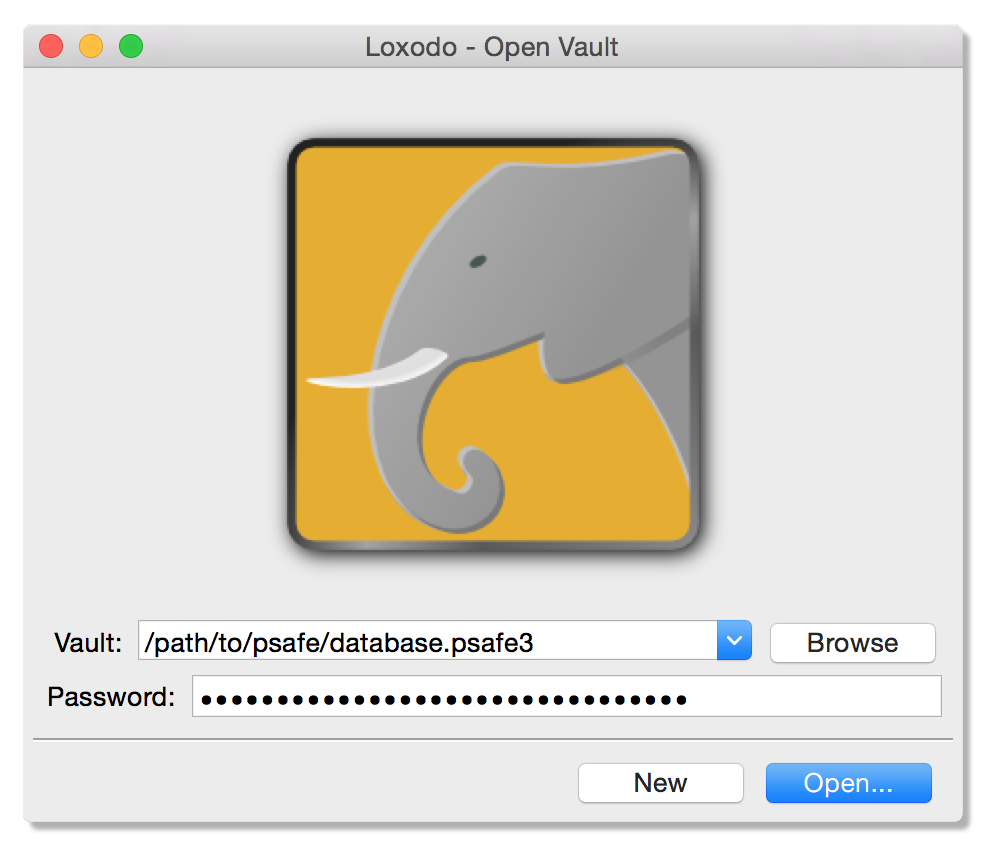This screenshot has width=994, height=848.
Task: Click the 'Loxodo - Open Vault' title text
Action: point(491,47)
